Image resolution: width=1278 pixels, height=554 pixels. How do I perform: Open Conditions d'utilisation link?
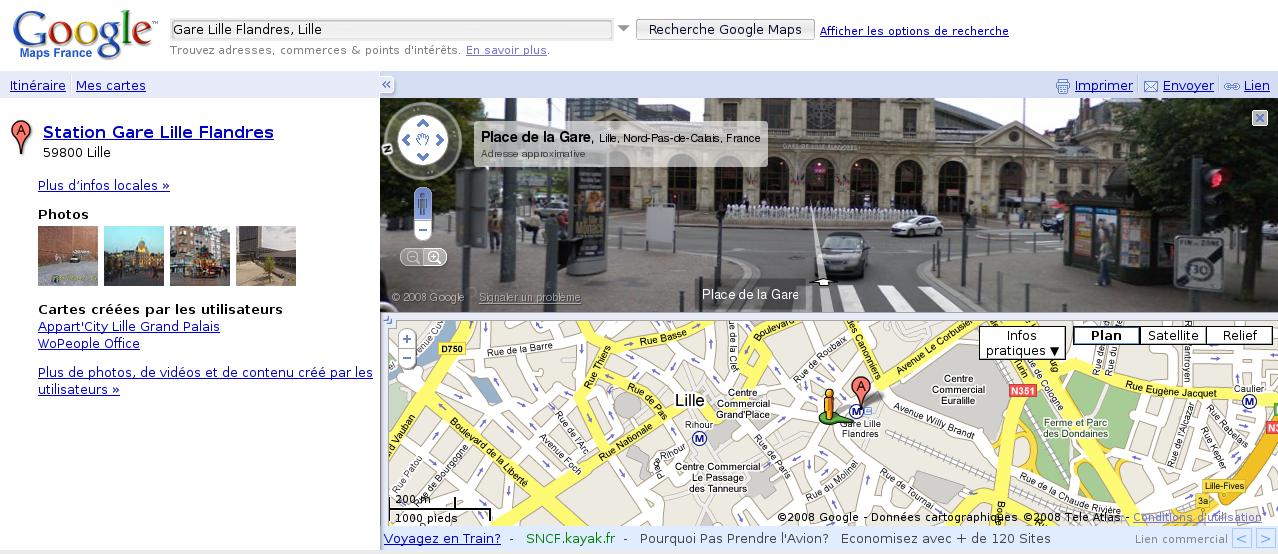point(1198,517)
